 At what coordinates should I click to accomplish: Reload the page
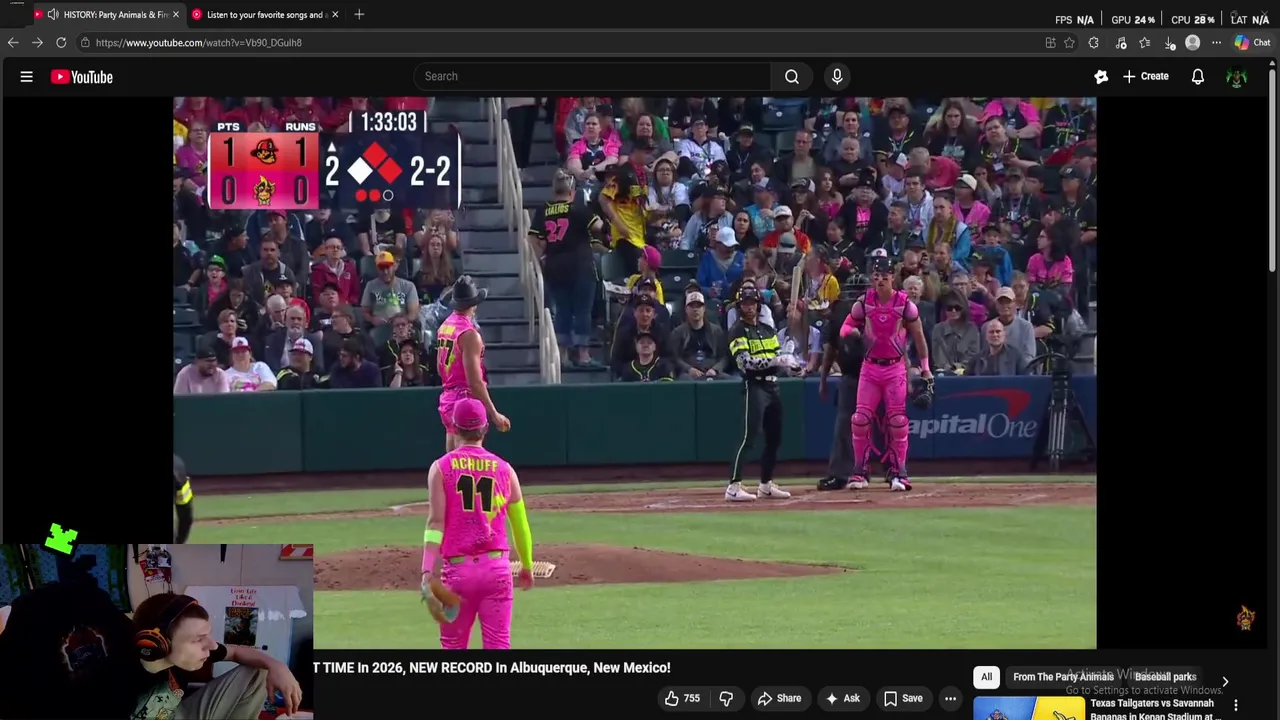(61, 43)
